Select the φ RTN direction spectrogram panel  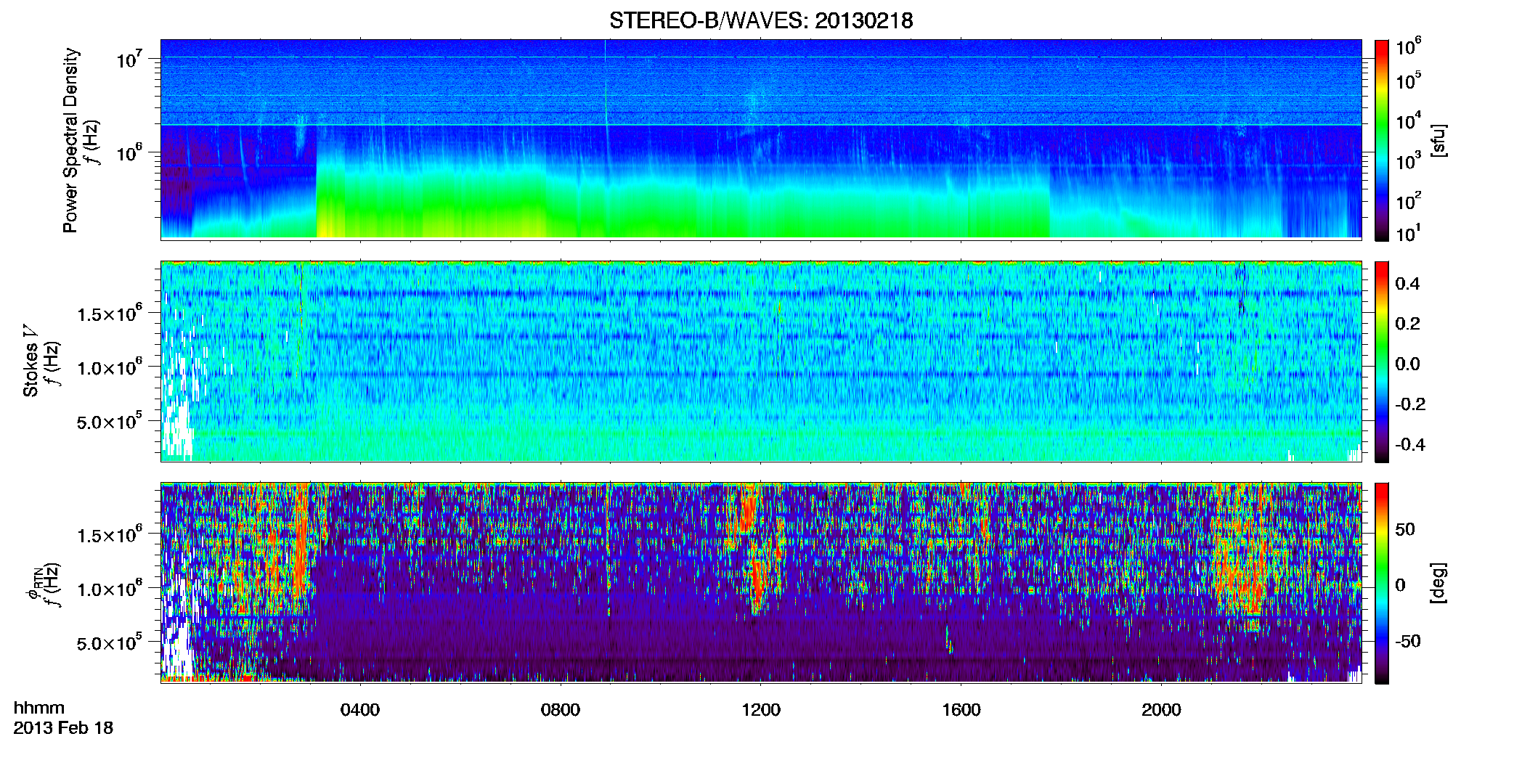pyautogui.click(x=761, y=582)
